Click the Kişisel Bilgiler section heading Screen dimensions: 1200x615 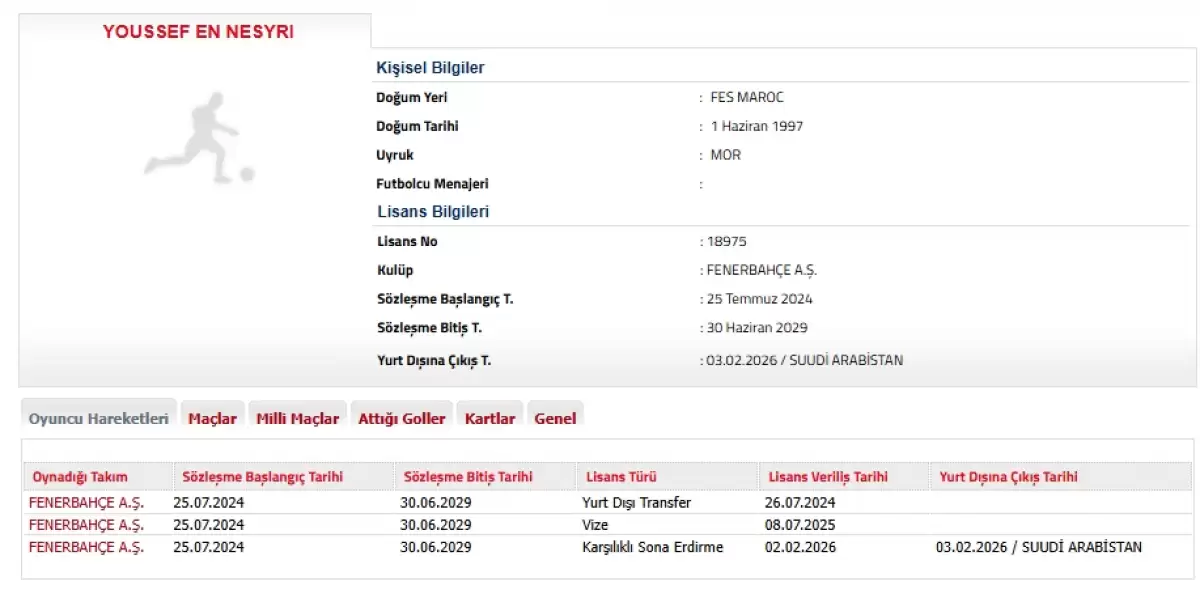coord(430,68)
